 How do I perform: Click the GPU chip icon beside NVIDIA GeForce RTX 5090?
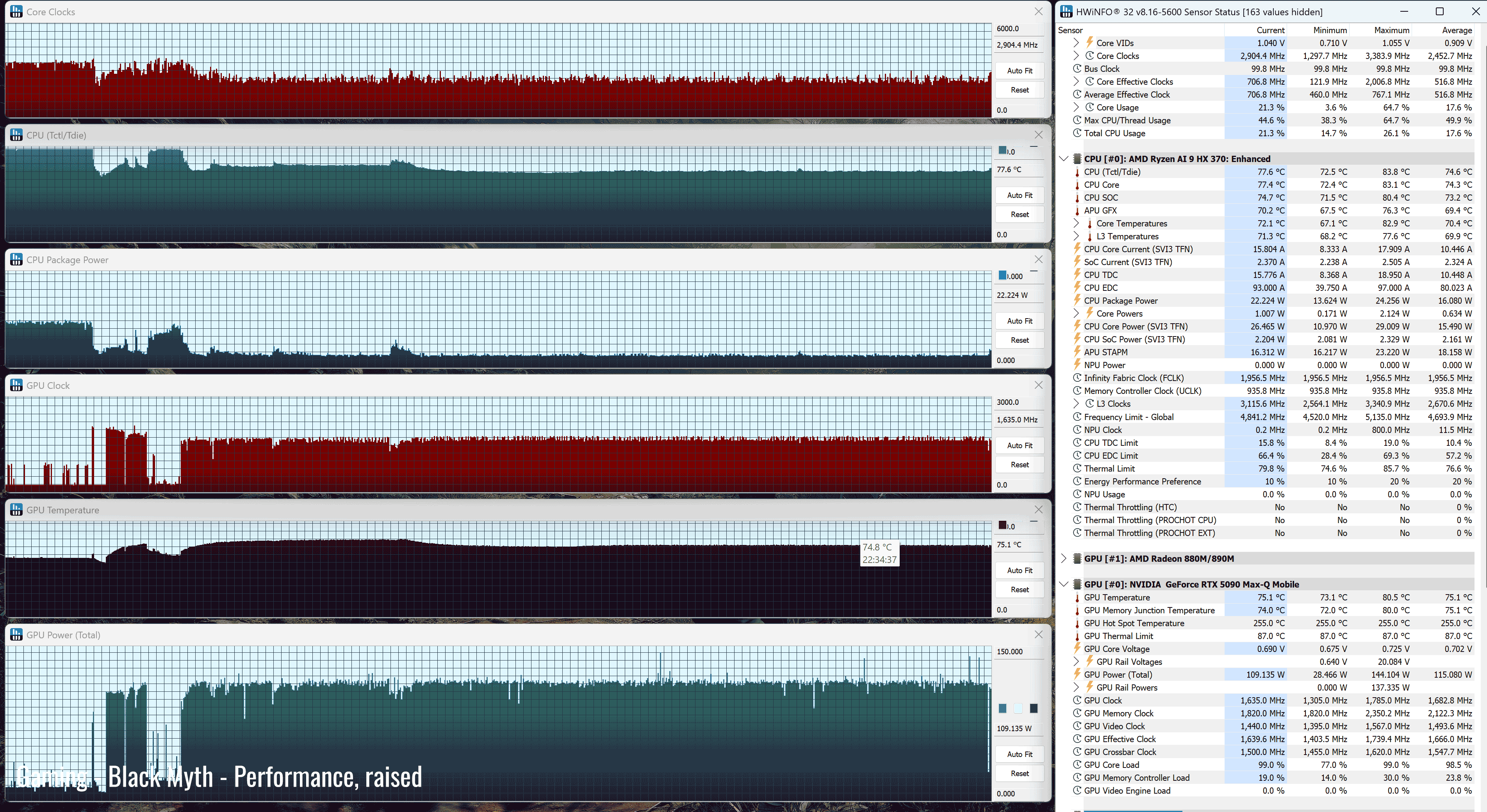(x=1077, y=584)
